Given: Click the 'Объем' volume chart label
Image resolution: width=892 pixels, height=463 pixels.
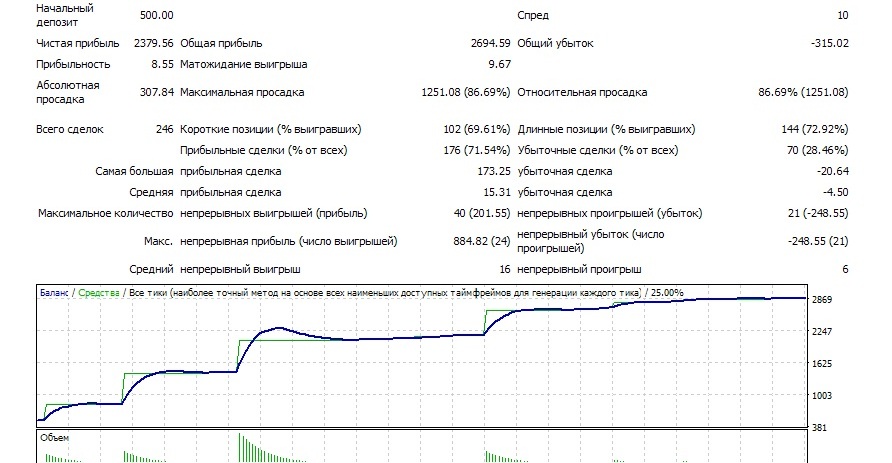Looking at the screenshot, I should 55,437.
